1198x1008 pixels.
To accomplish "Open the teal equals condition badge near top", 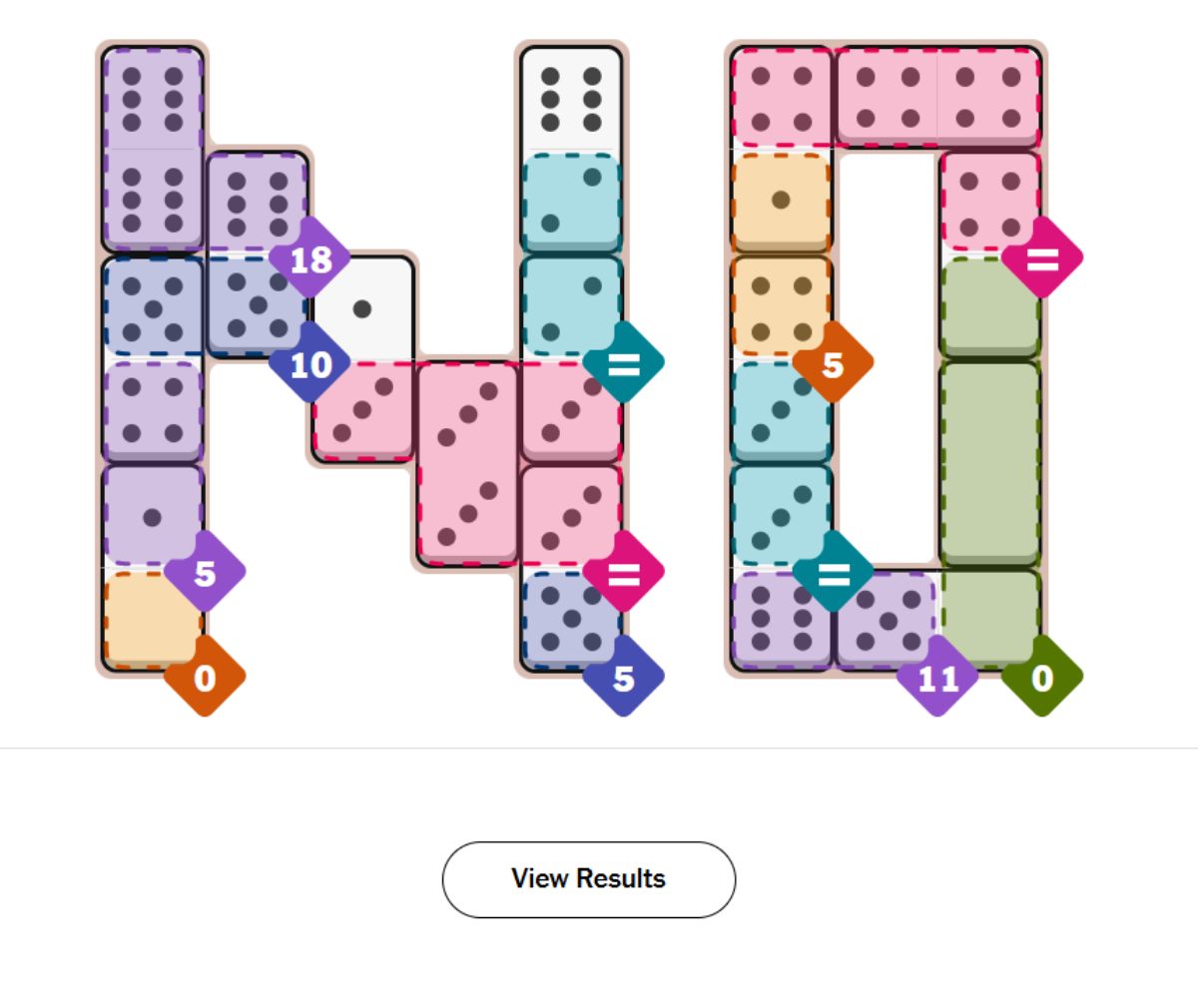I will [626, 364].
